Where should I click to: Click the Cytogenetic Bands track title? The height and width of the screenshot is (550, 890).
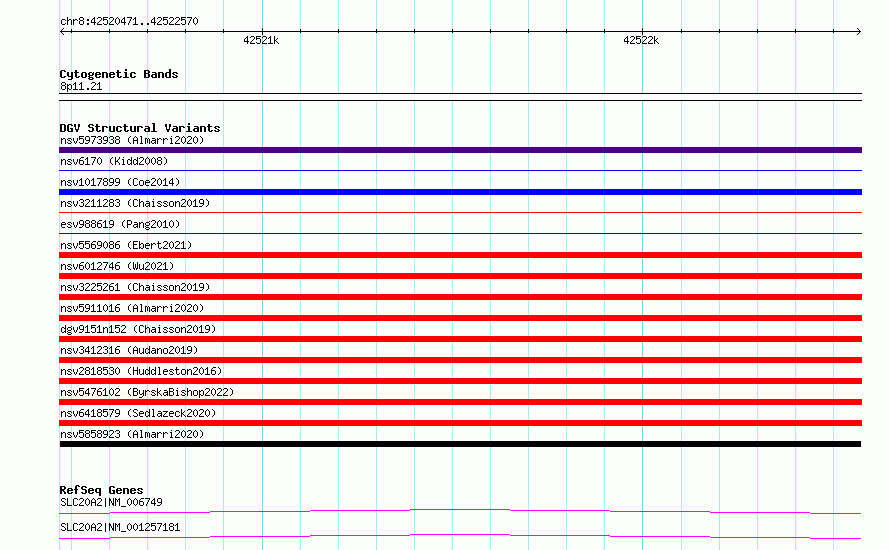(119, 74)
